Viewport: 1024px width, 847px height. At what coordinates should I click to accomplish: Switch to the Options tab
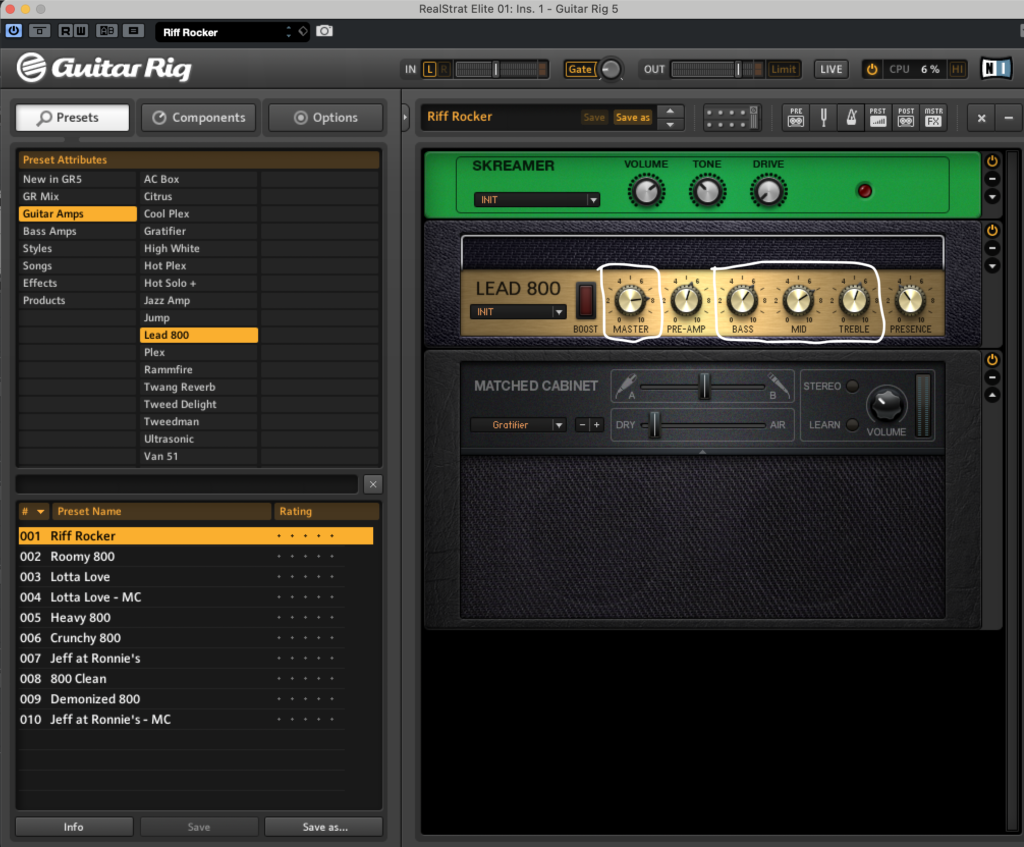(325, 117)
